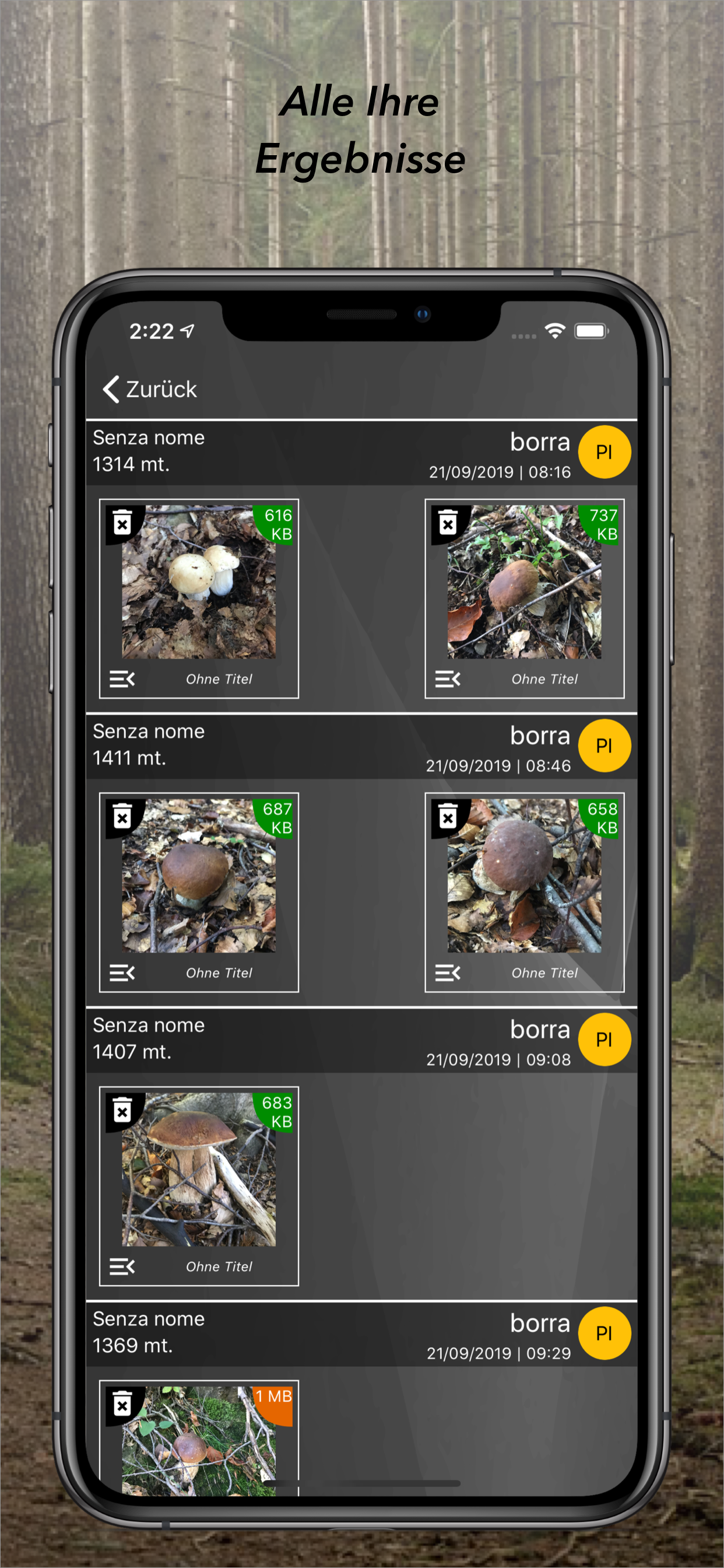The image size is (724, 1568).
Task: Open the 1407 mt. entry header
Action: pos(361,1040)
